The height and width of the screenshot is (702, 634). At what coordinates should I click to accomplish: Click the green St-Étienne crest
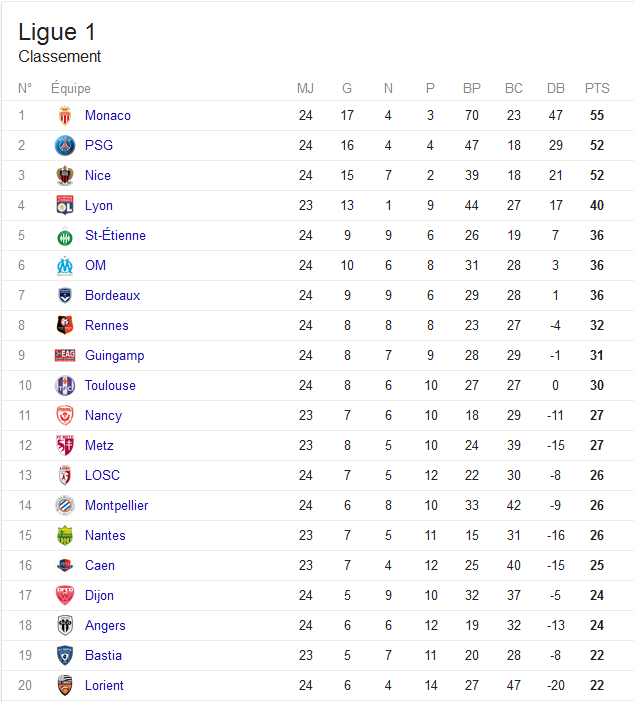click(65, 236)
